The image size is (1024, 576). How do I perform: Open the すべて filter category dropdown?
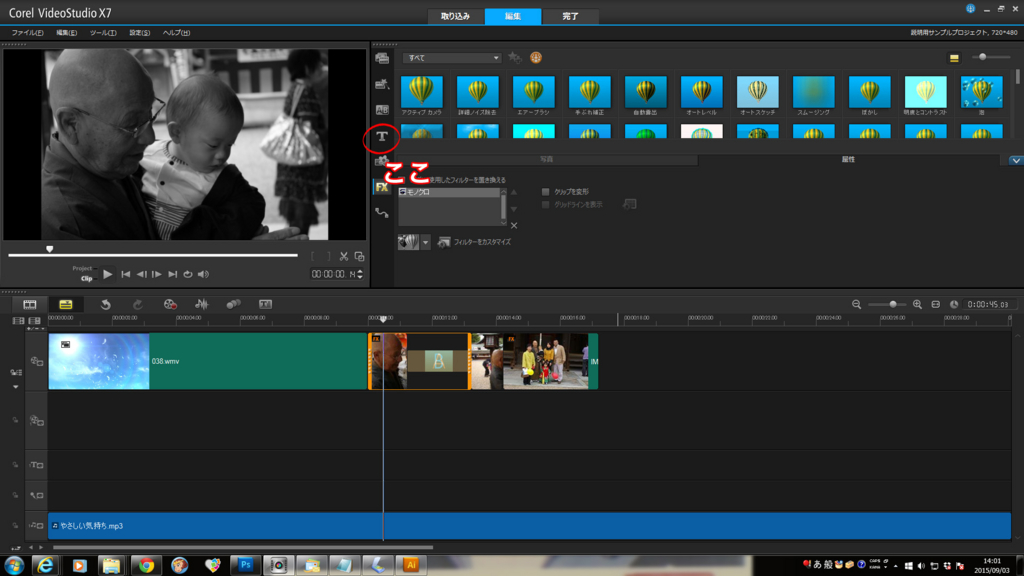click(451, 58)
